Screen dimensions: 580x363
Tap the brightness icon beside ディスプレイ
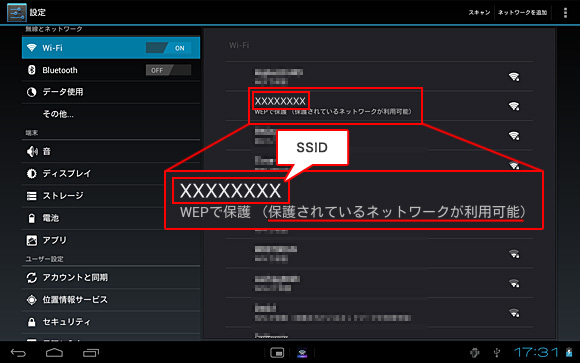point(32,173)
